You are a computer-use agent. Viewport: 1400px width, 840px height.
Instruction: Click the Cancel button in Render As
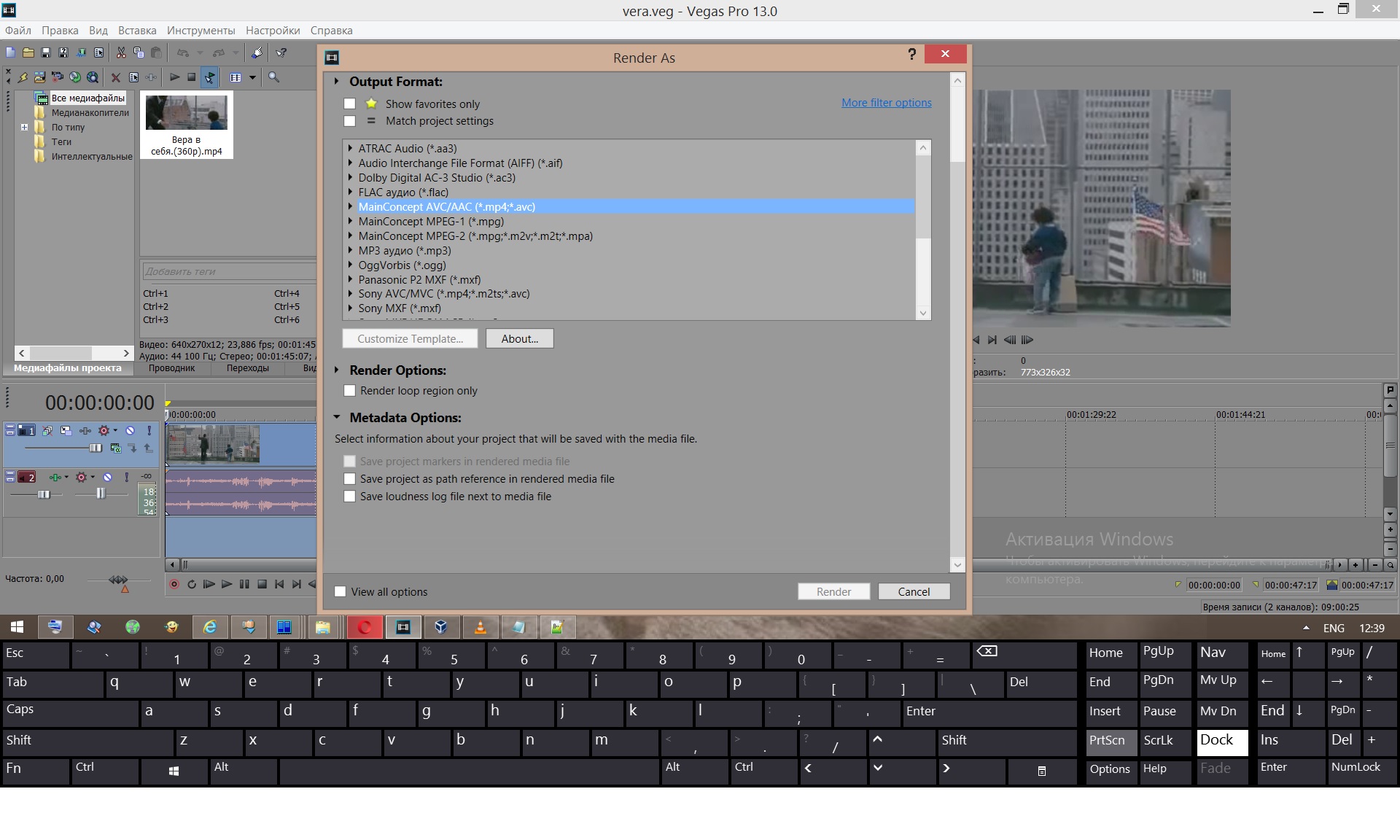point(914,591)
